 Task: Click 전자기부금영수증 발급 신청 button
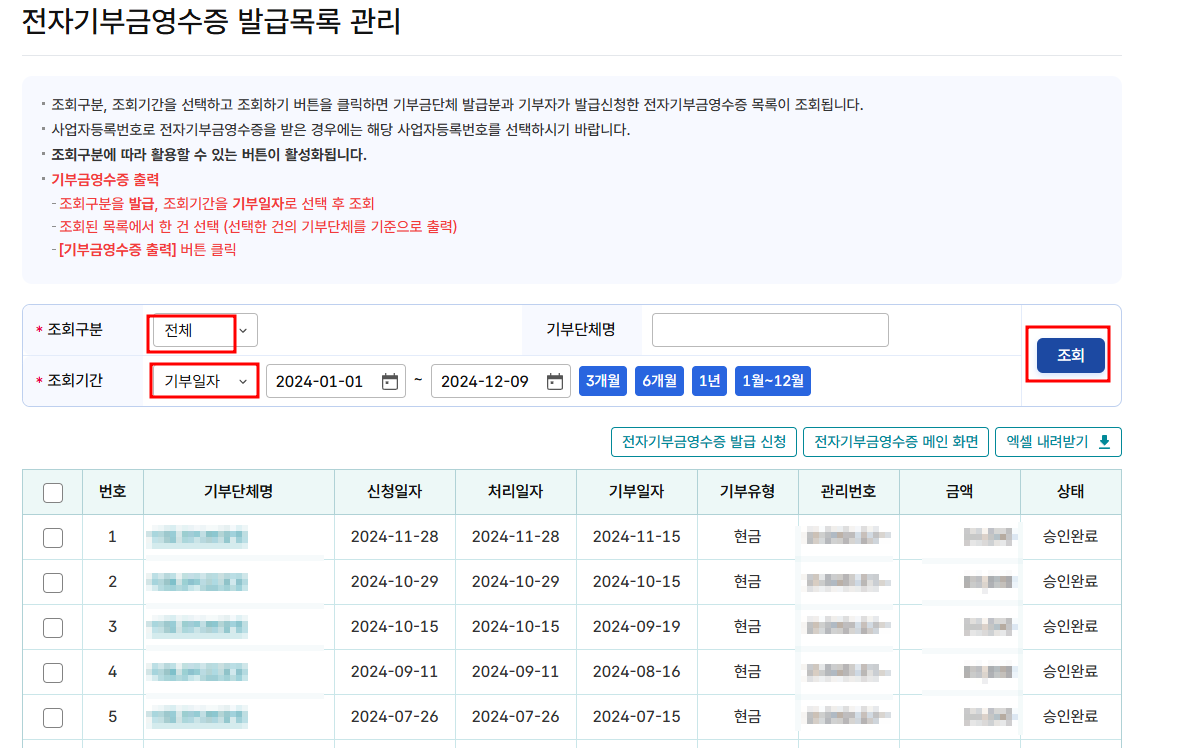[x=704, y=442]
